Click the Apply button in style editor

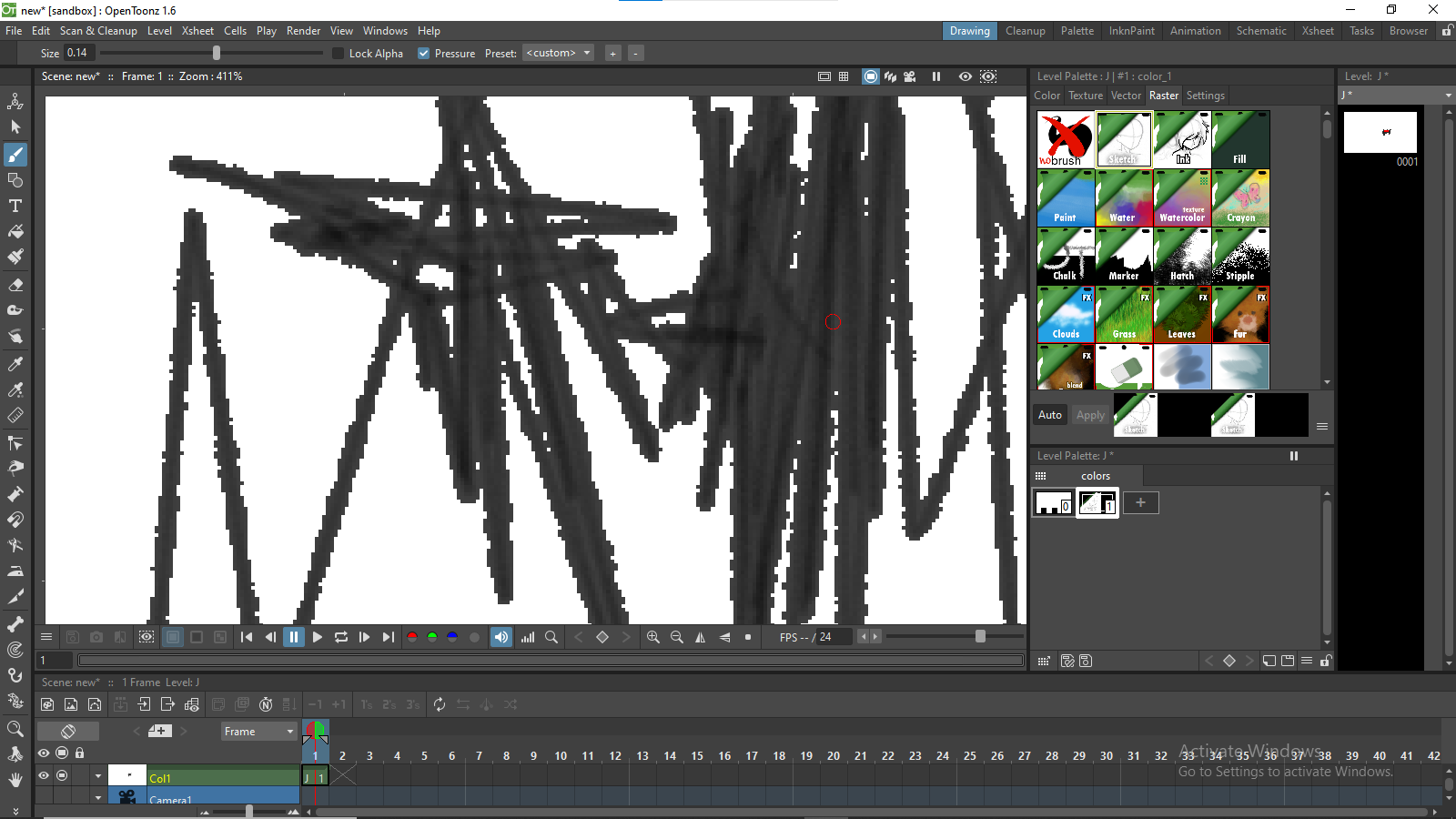pos(1090,415)
